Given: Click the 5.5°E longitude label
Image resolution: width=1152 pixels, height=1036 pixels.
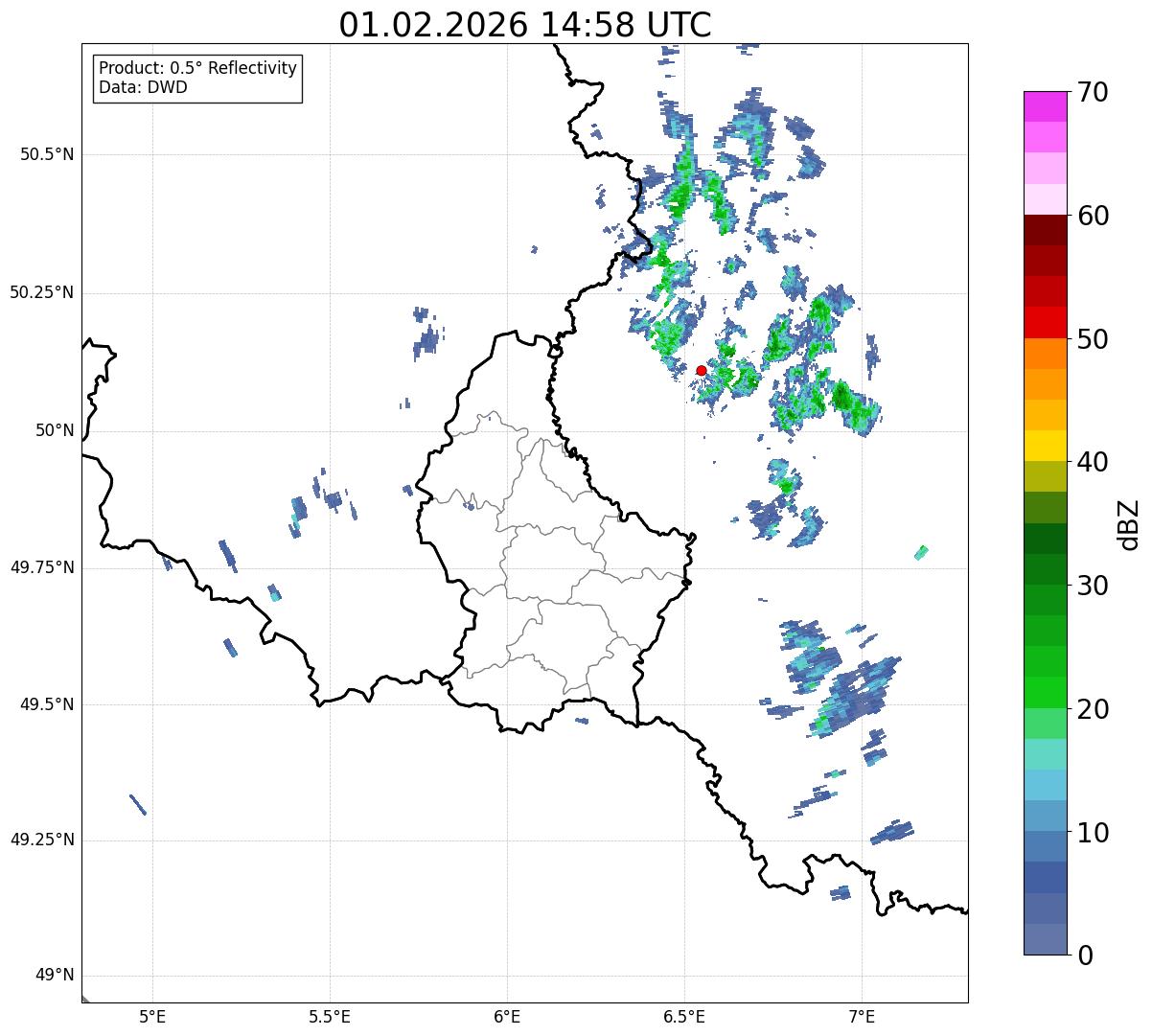Looking at the screenshot, I should click(330, 1016).
